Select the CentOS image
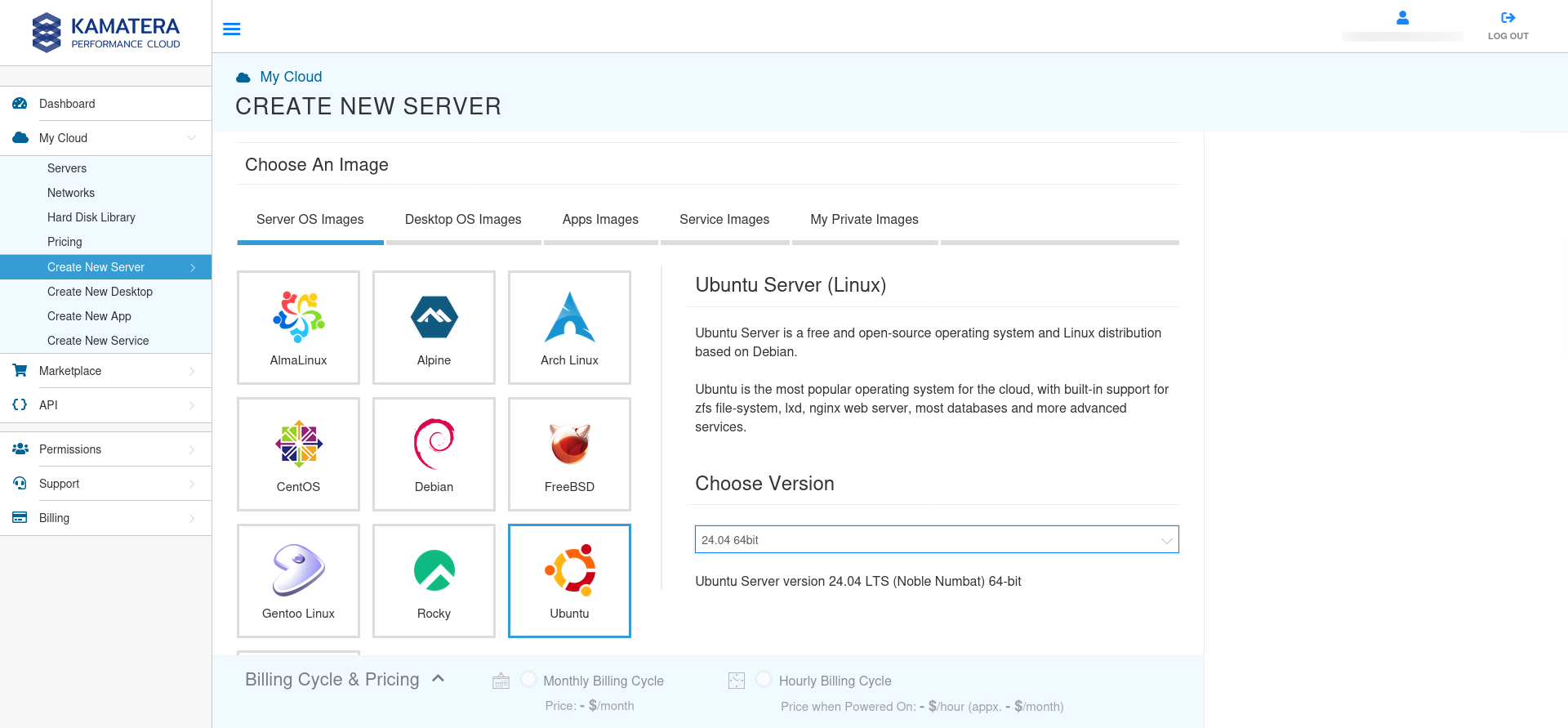This screenshot has height=728, width=1568. tap(298, 454)
